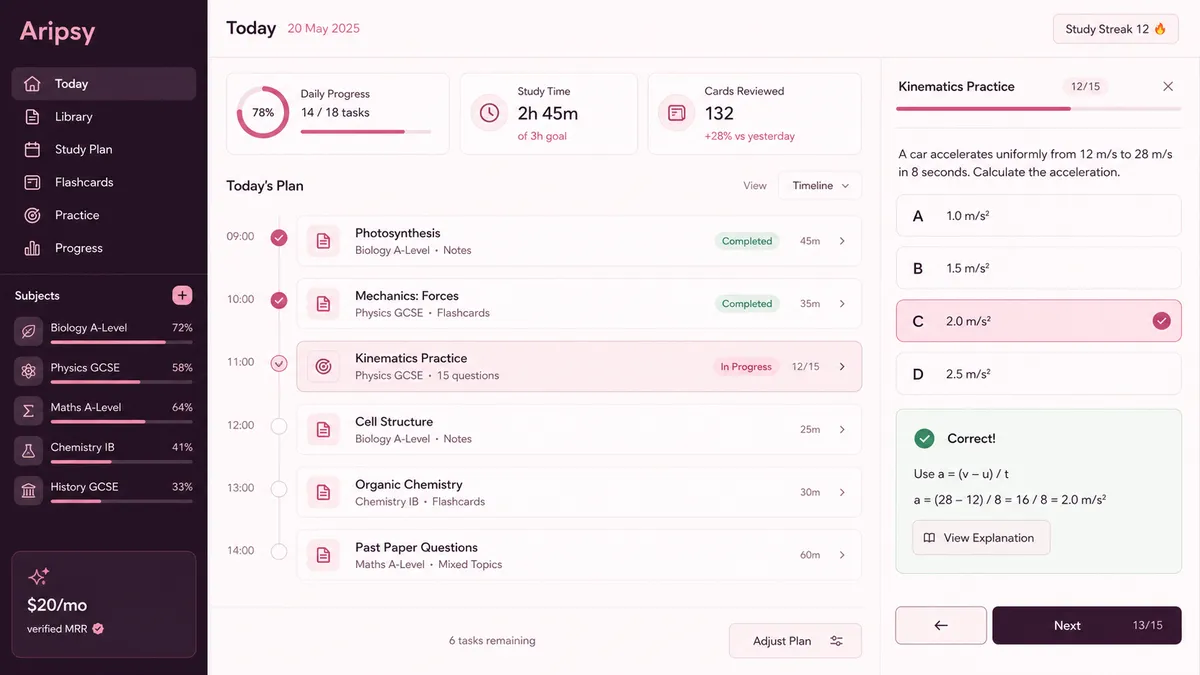
Task: Open the Study Plan calendar icon
Action: (x=32, y=150)
